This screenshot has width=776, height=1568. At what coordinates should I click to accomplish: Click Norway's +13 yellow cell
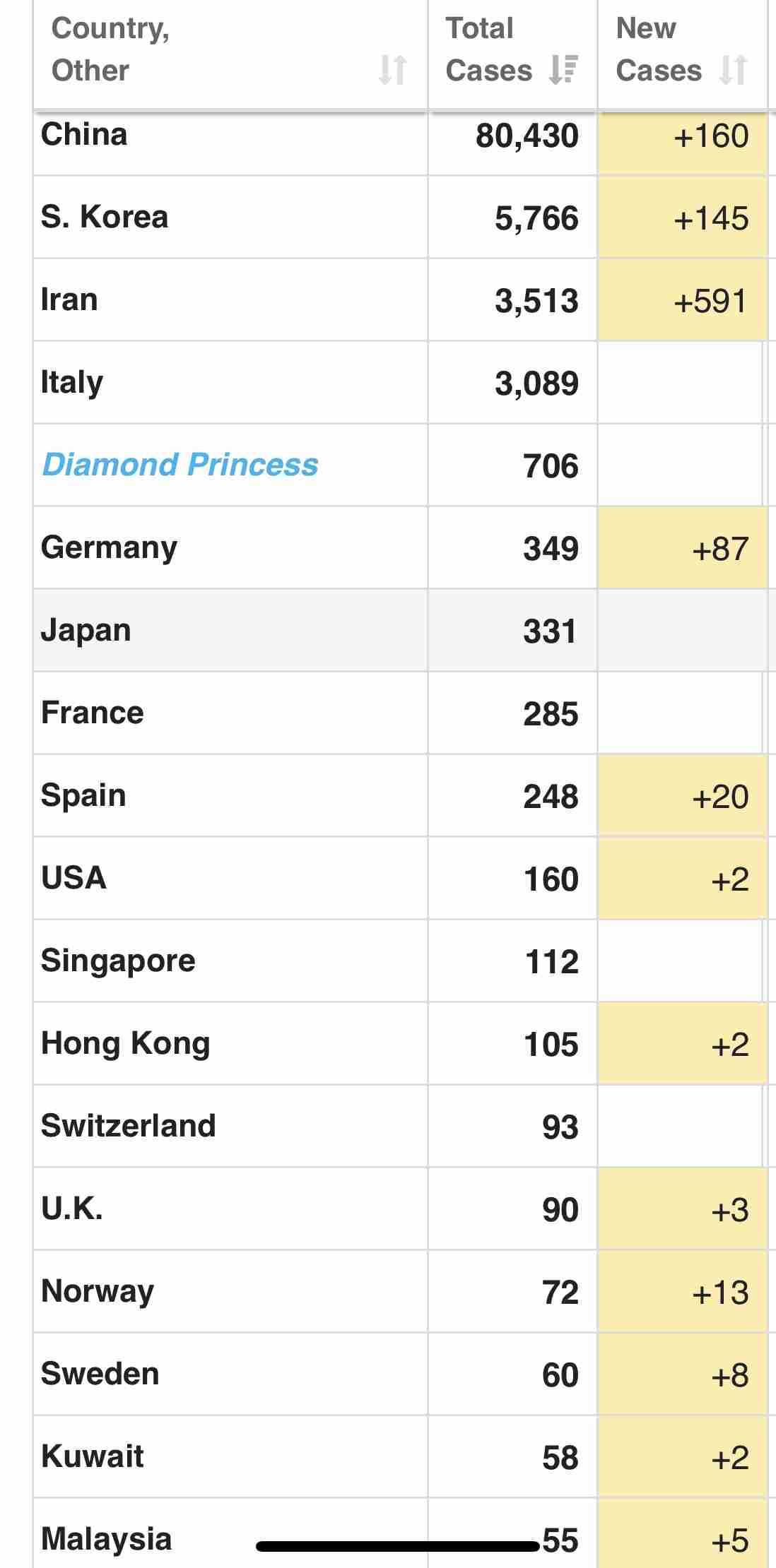(682, 1292)
